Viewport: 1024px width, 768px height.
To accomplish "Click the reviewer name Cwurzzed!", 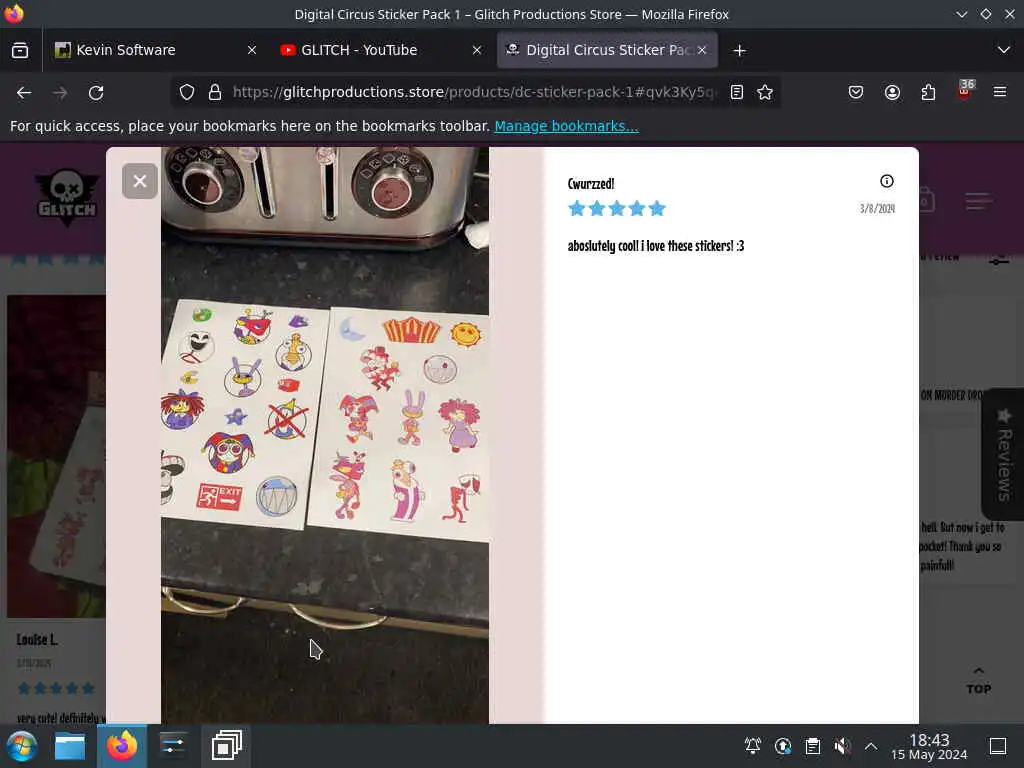I will [x=590, y=184].
